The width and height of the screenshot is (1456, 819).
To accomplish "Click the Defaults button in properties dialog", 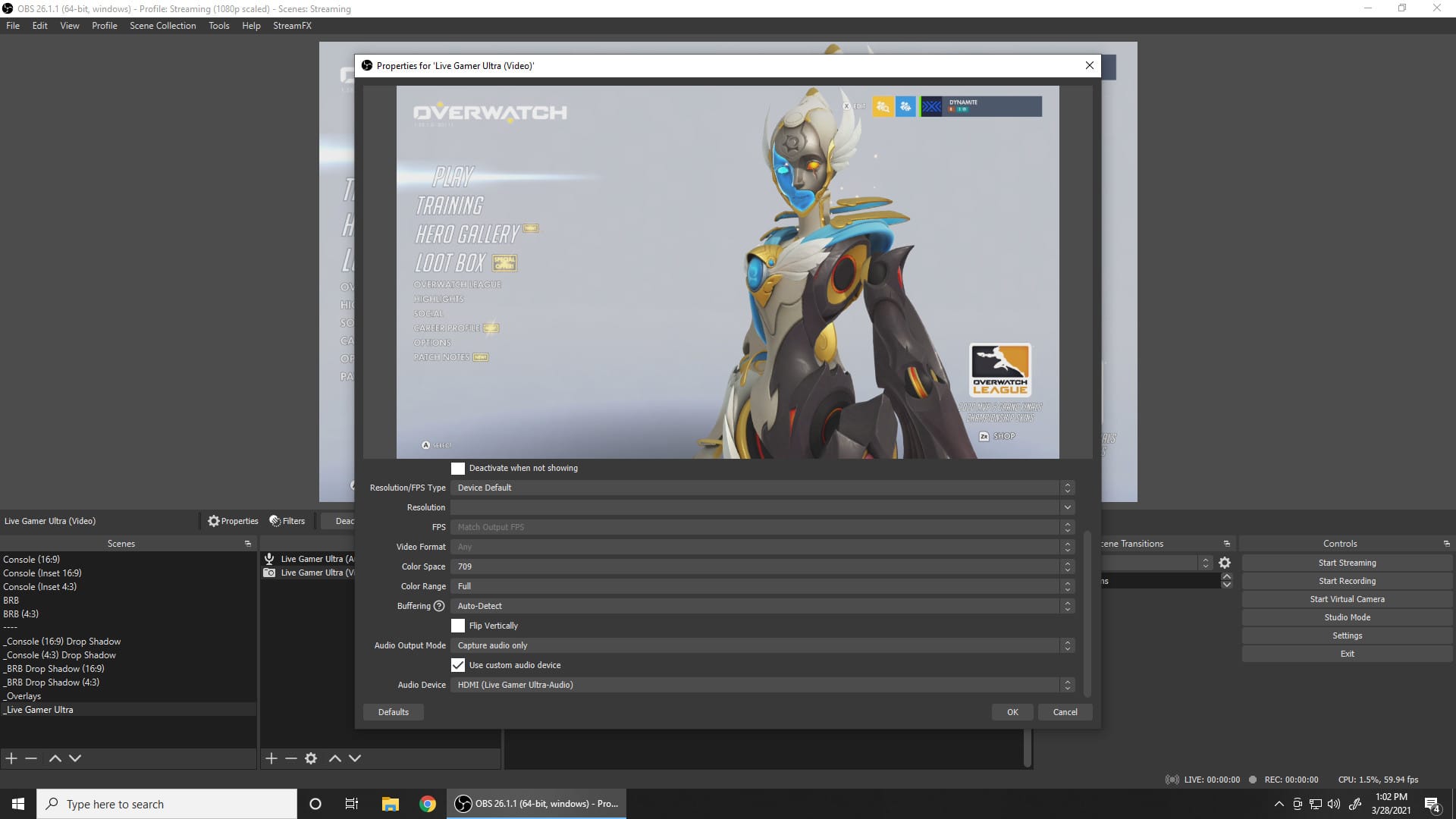I will (x=393, y=711).
